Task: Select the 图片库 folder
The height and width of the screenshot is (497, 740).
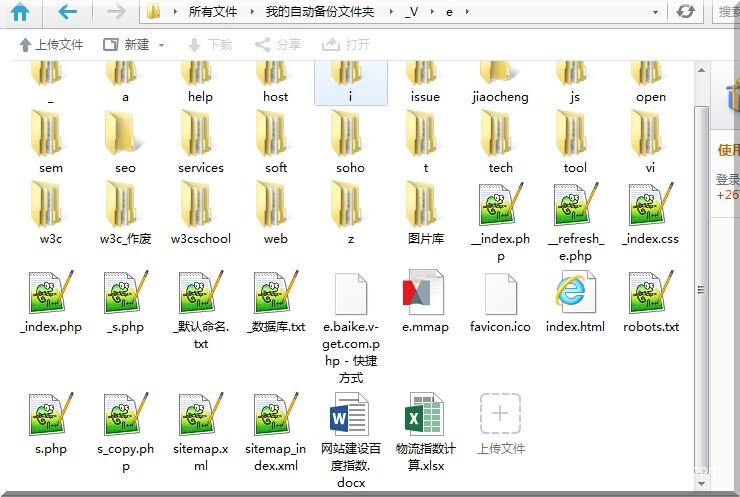Action: tap(425, 212)
